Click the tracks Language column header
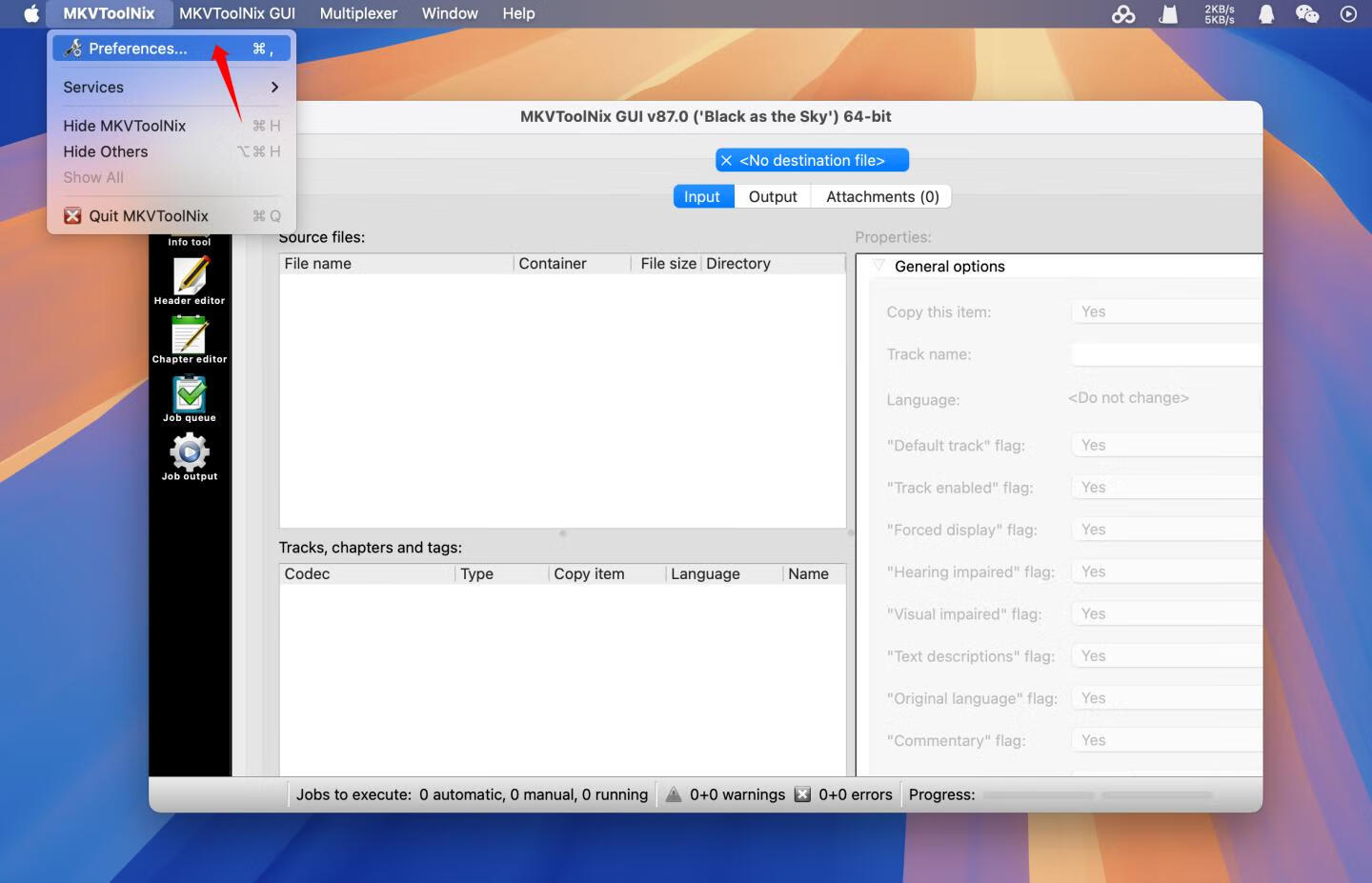Screen dimensions: 1372x883 [724, 574]
